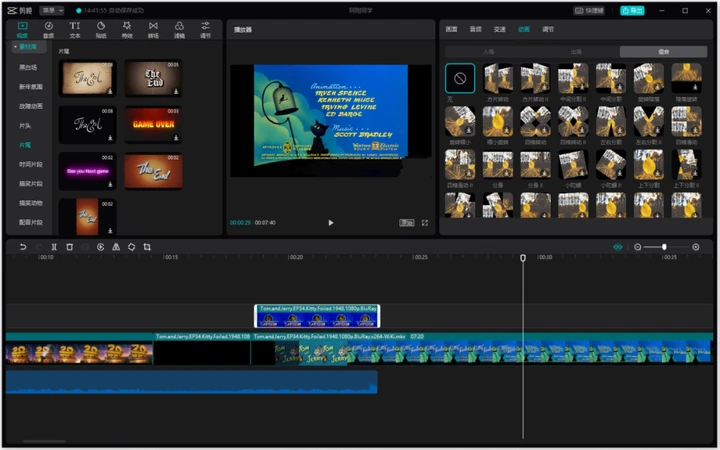
Task: Click the timeline zoom slider handle
Action: coord(664,247)
